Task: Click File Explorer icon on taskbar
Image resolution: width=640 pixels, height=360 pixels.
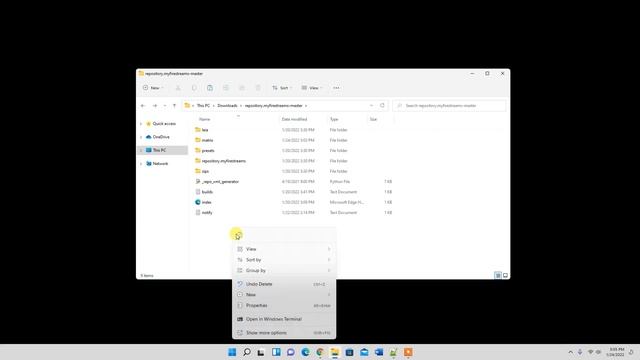Action: 335,352
